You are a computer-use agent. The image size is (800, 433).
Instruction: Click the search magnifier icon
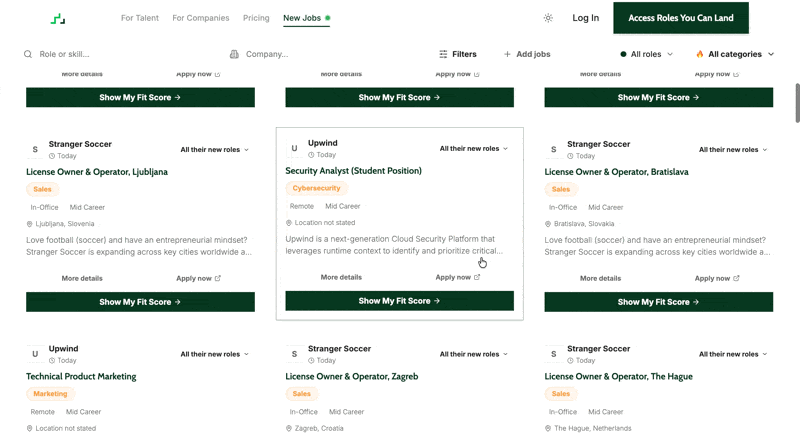28,54
